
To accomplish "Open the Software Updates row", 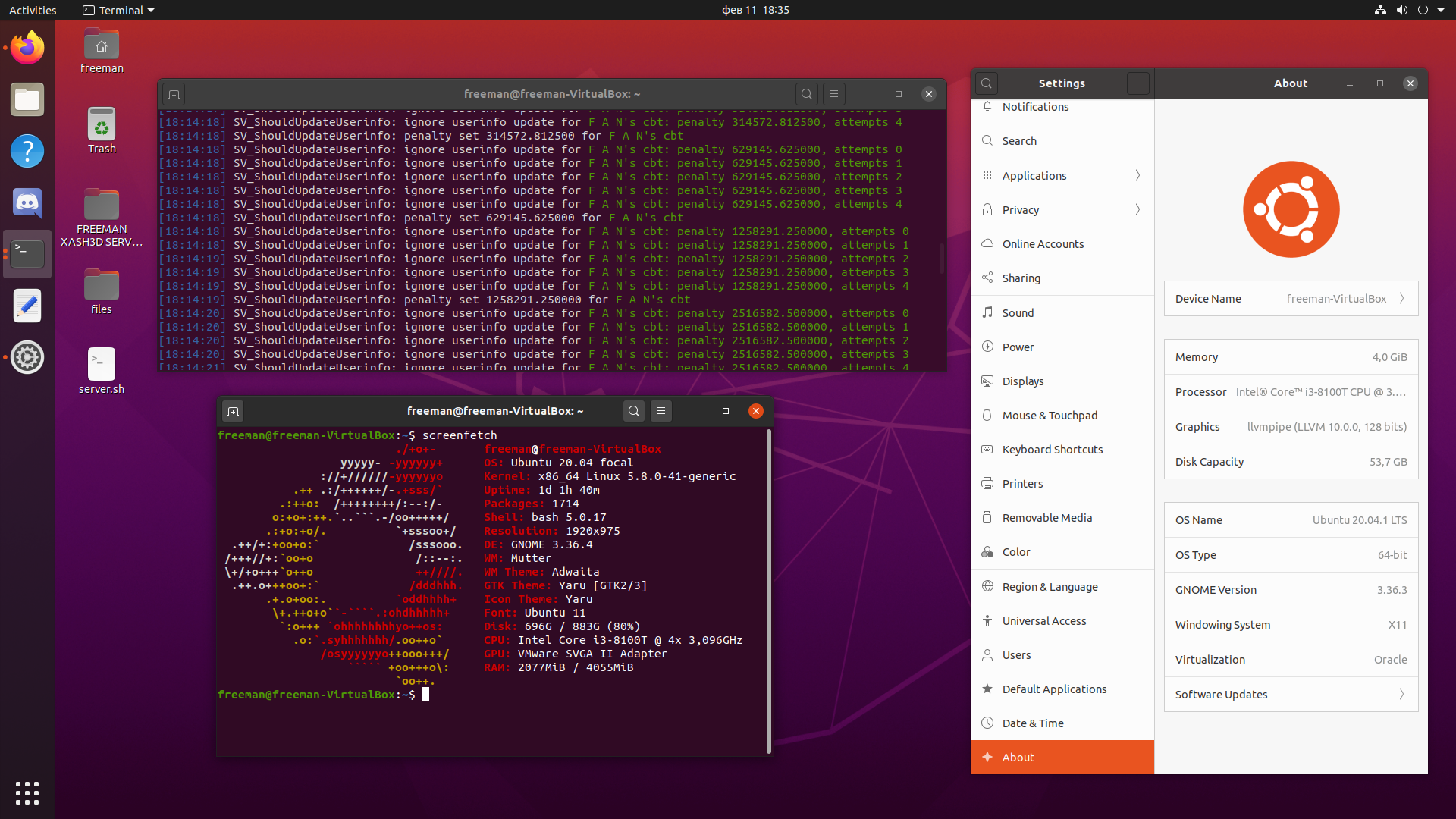I will [1291, 695].
